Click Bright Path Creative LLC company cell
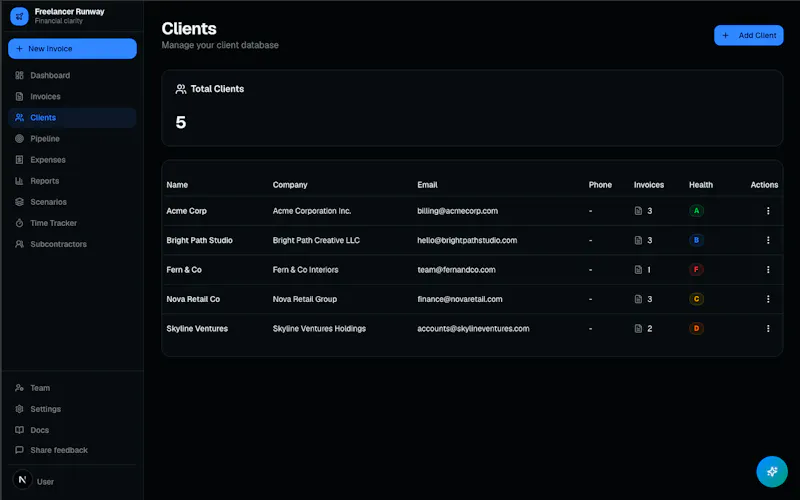The height and width of the screenshot is (500, 800). (x=316, y=240)
